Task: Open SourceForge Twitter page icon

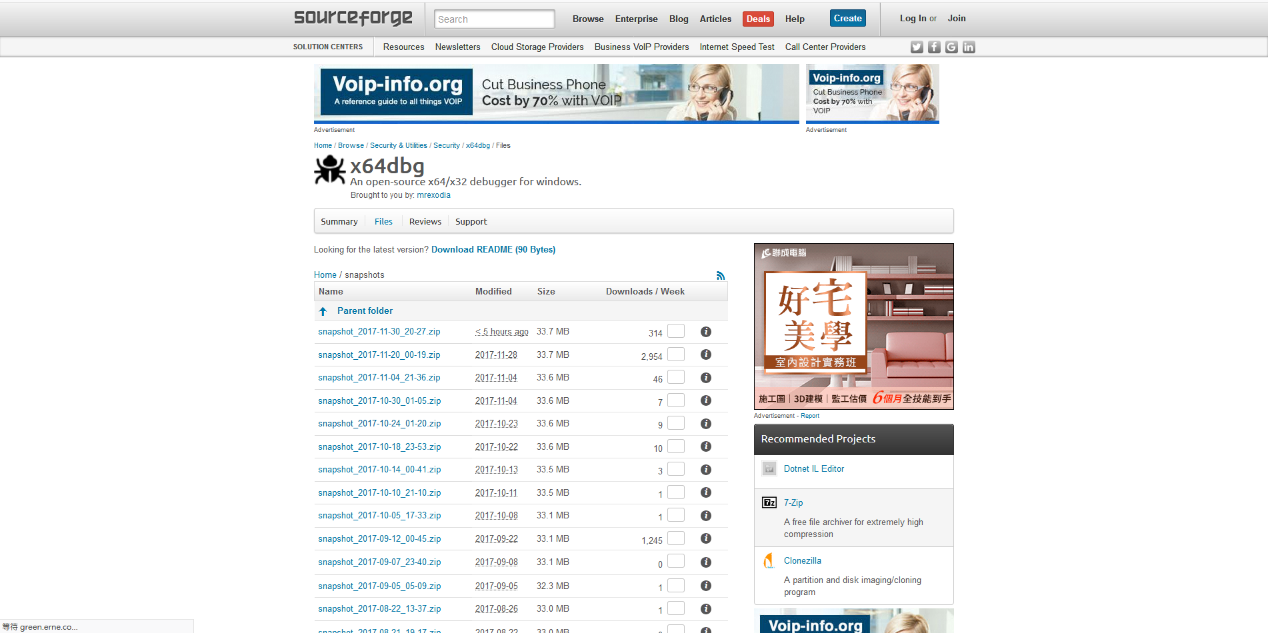Action: tap(917, 47)
